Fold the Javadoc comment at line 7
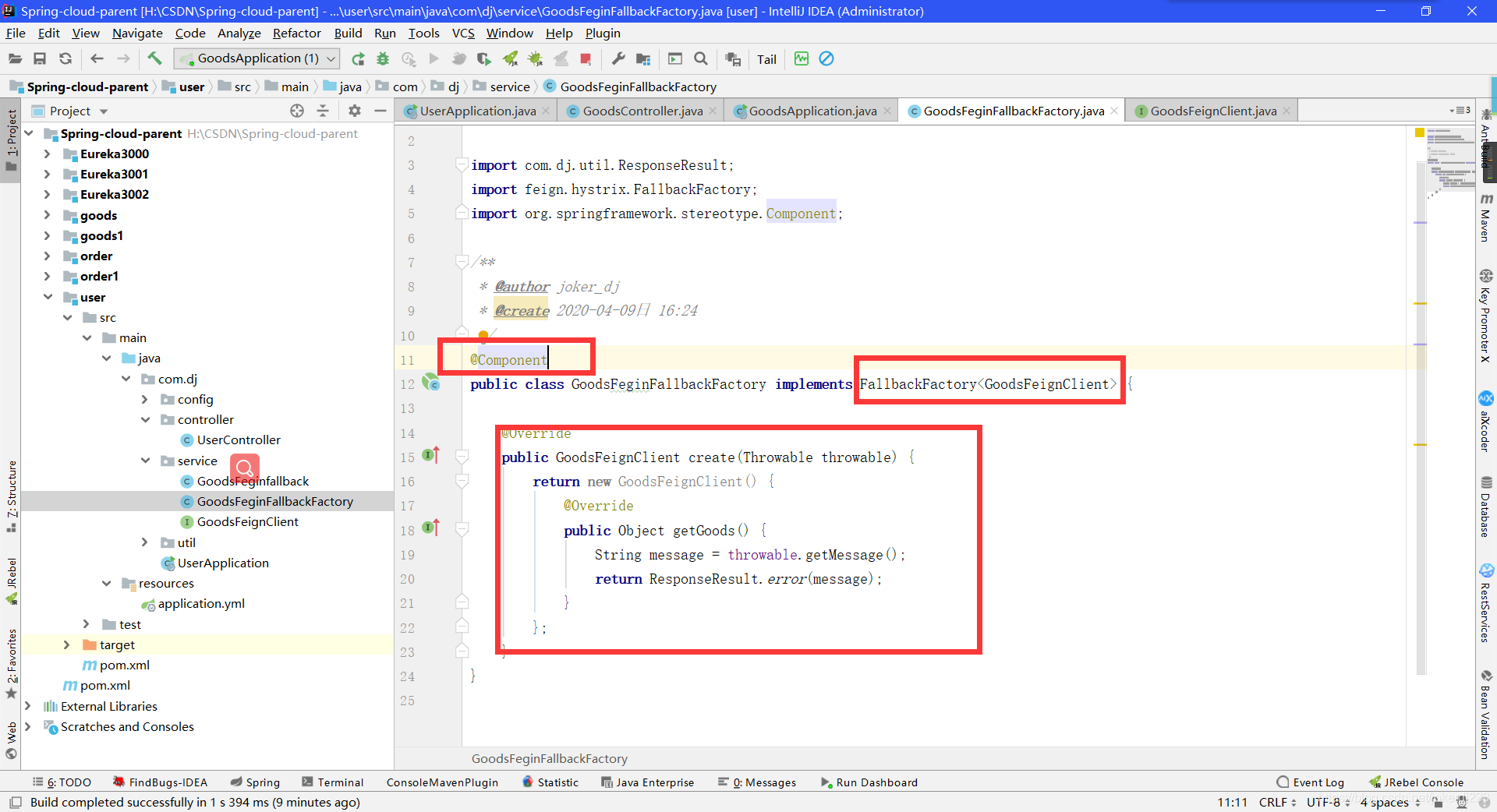Viewport: 1497px width, 812px height. 462,262
